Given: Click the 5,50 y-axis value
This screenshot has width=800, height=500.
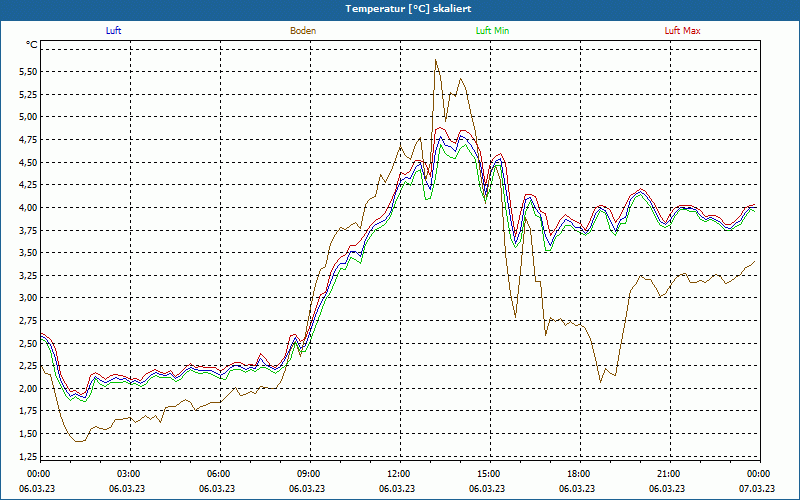Looking at the screenshot, I should pos(28,72).
